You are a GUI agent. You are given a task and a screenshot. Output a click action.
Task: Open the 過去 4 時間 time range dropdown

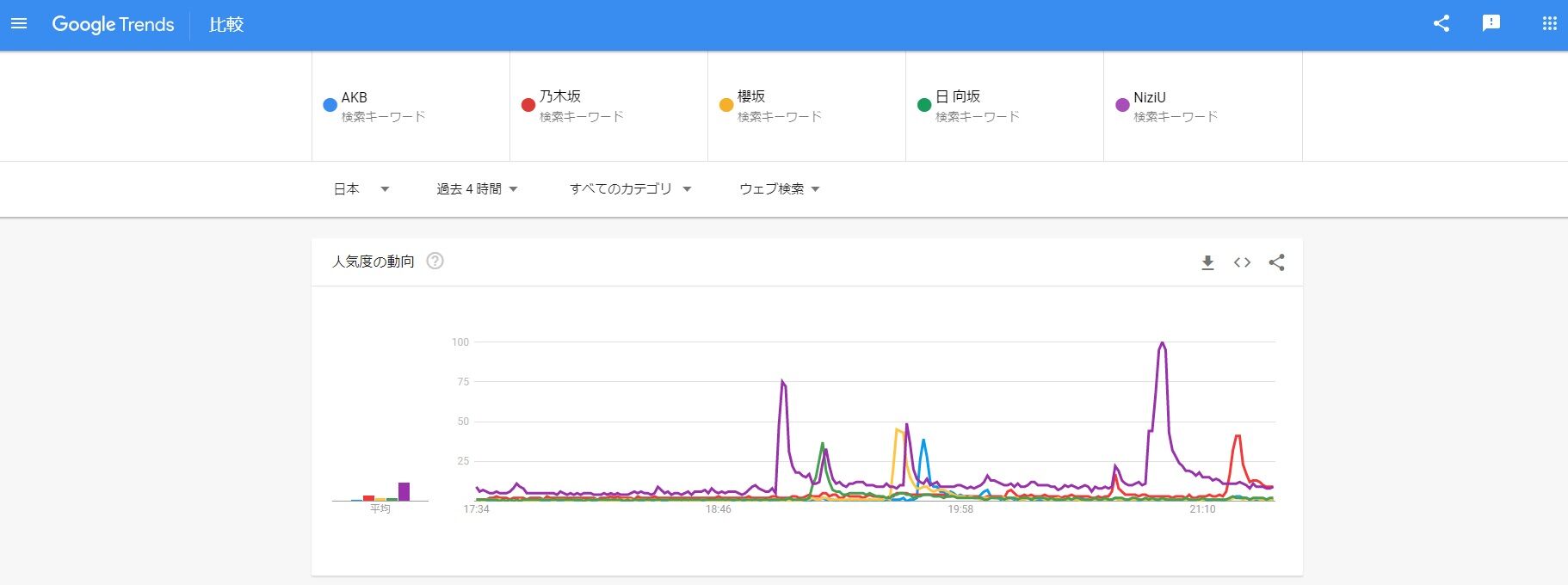coord(477,189)
